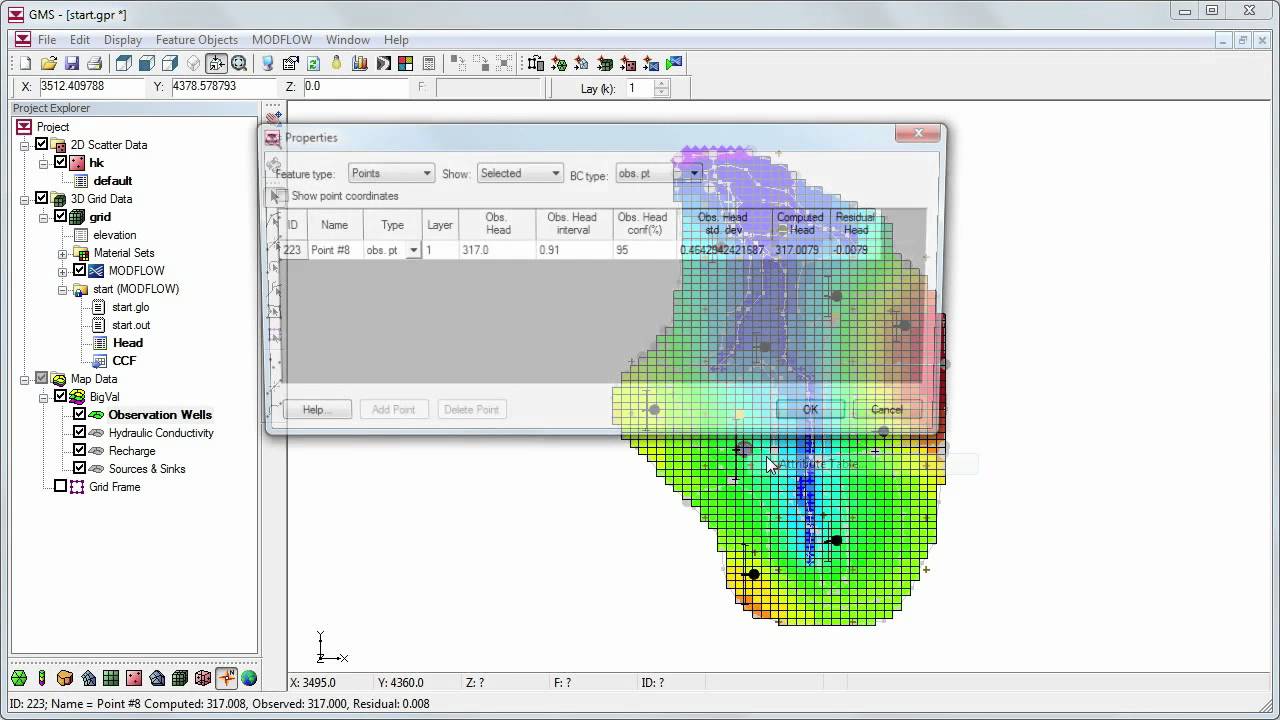Click the display options toolbar icon
Viewport: 1280px width, 720px height.
[267, 63]
